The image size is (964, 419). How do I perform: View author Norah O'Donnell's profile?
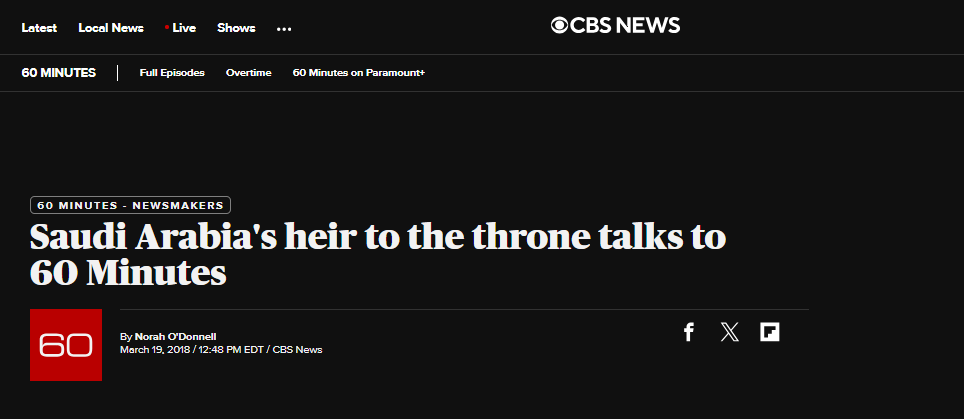click(176, 337)
